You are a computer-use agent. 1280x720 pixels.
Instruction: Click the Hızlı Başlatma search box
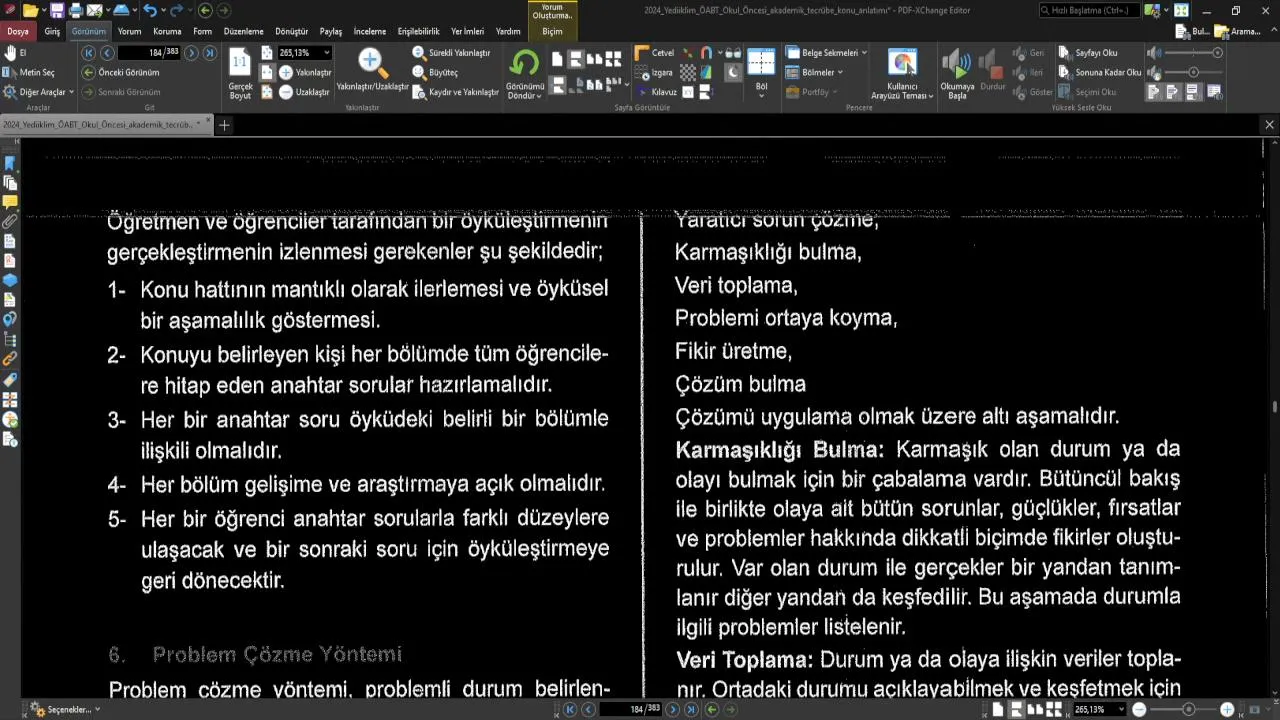coord(1089,10)
